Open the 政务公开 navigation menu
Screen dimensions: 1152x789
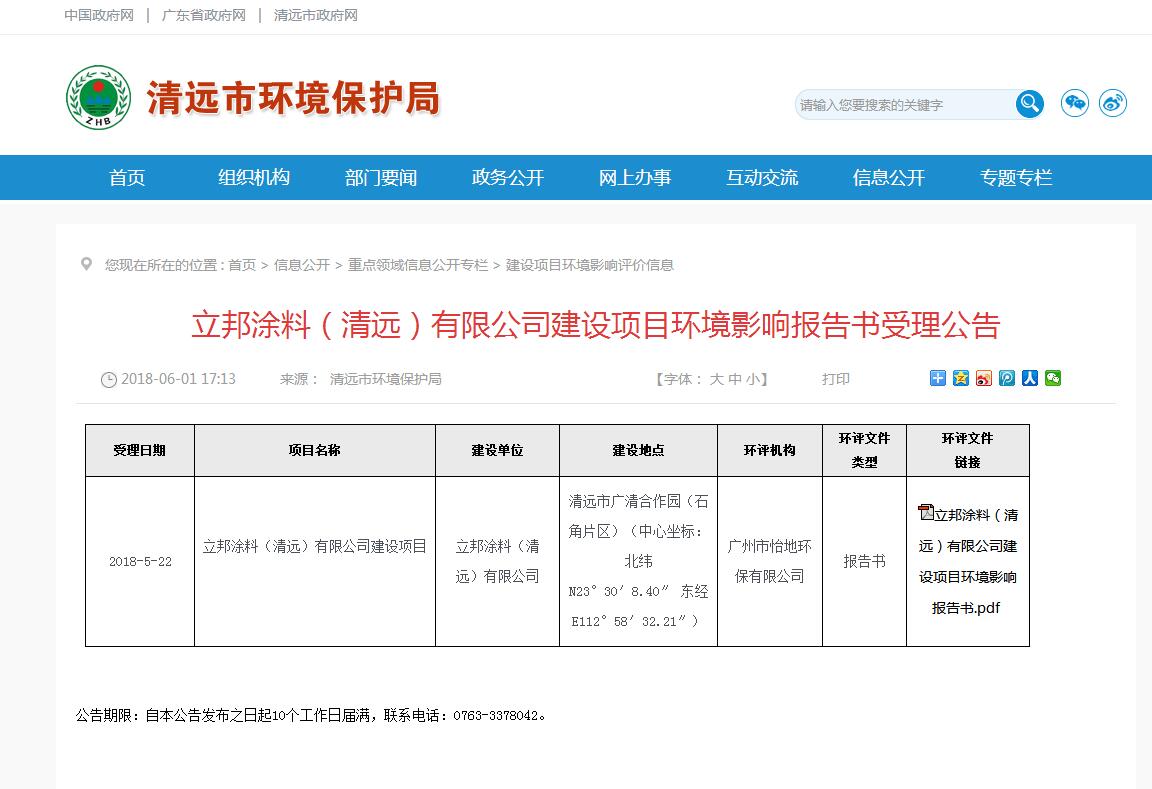click(508, 178)
